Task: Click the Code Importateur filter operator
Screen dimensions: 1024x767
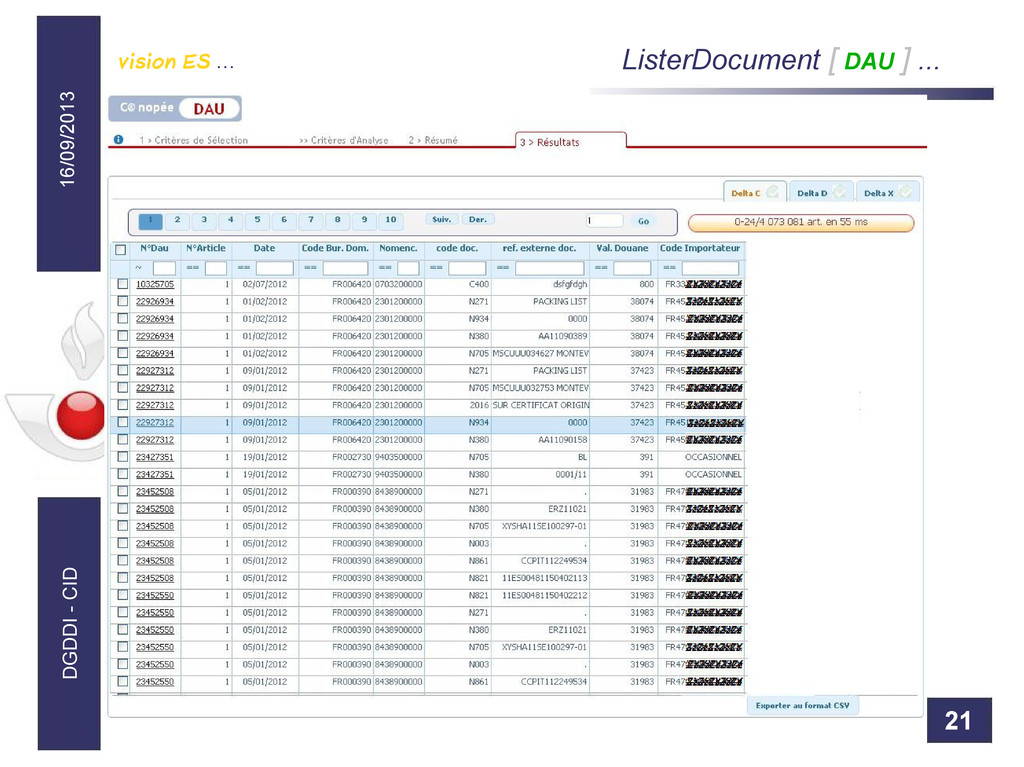Action: [x=670, y=268]
